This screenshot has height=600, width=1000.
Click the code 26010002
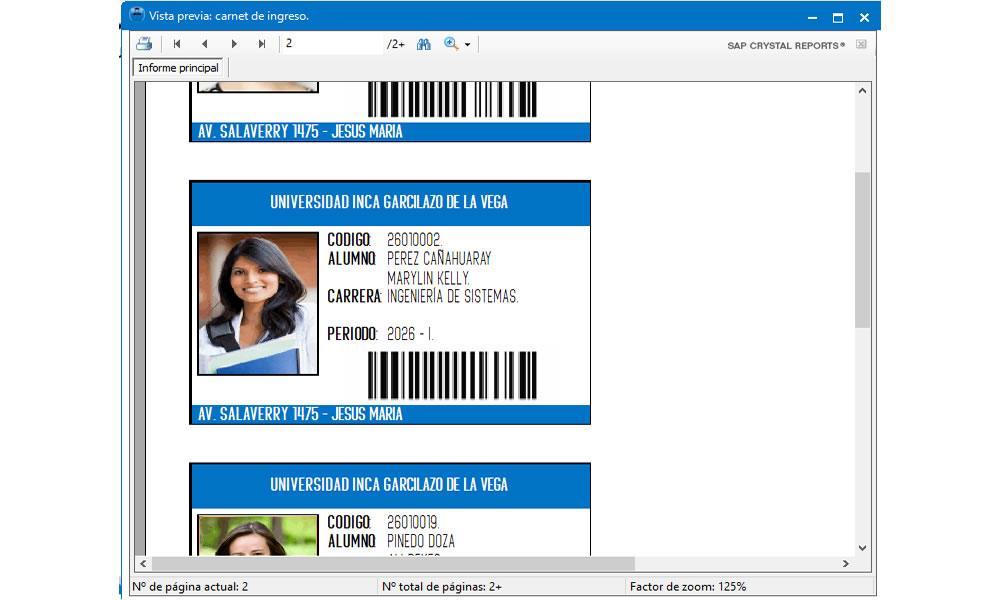tap(414, 240)
